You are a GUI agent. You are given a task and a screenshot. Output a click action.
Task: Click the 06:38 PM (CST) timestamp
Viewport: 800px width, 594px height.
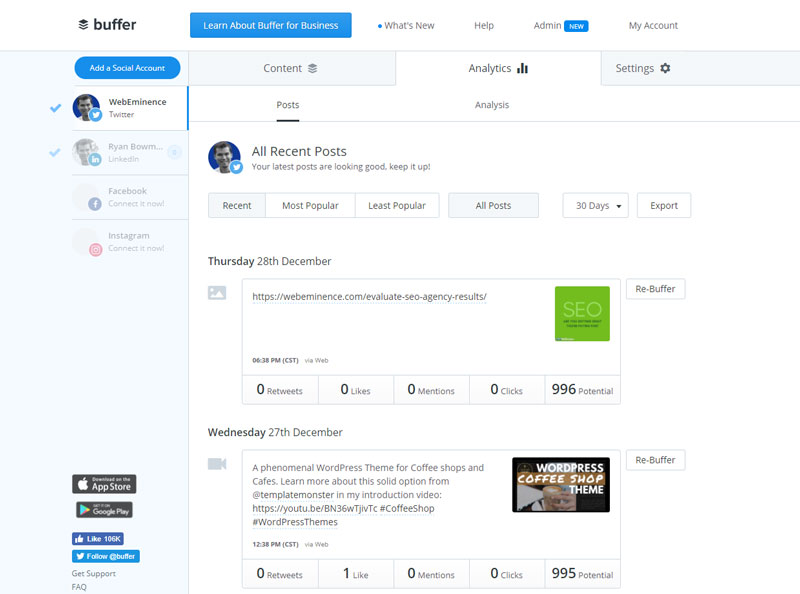[x=276, y=360]
